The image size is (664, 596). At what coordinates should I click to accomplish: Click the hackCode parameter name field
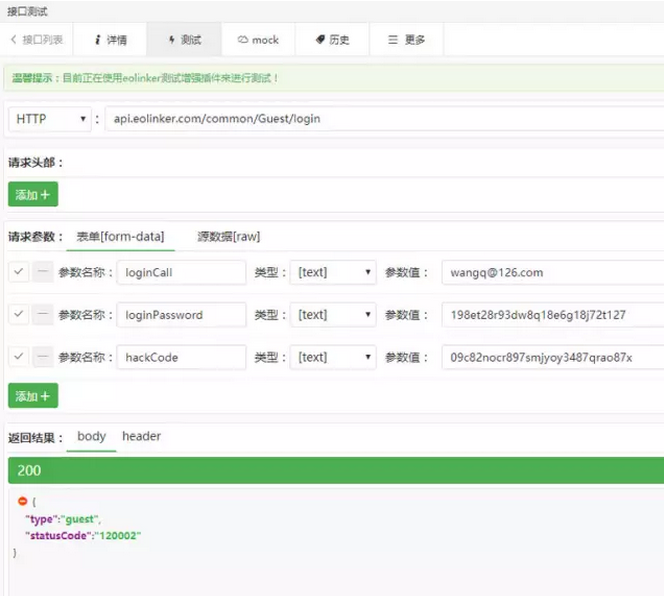click(x=181, y=358)
